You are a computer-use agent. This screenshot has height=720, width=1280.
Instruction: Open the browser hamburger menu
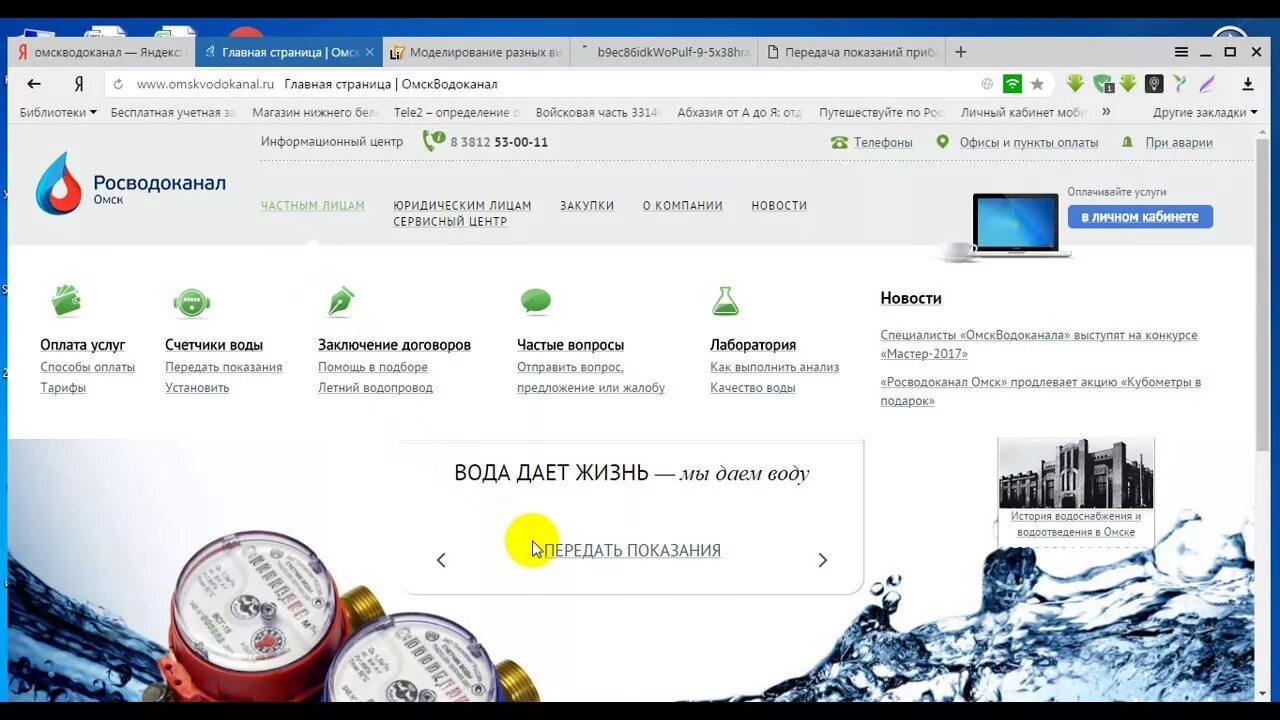click(x=1181, y=52)
